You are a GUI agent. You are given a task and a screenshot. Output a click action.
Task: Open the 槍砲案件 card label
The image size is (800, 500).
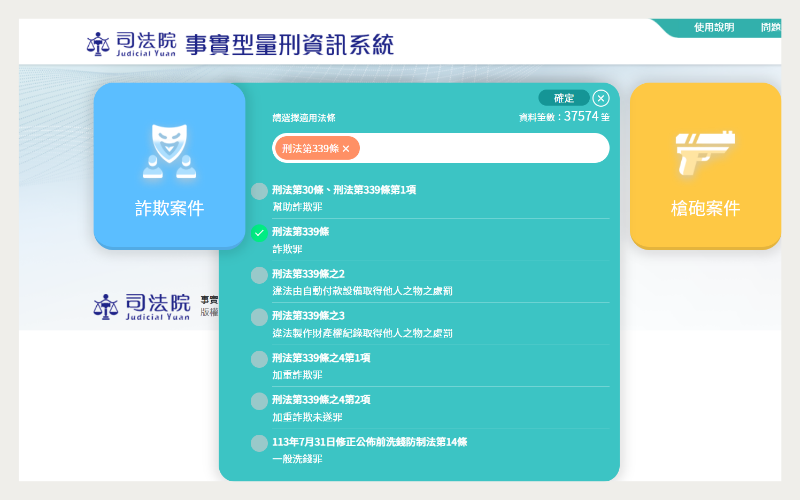705,209
